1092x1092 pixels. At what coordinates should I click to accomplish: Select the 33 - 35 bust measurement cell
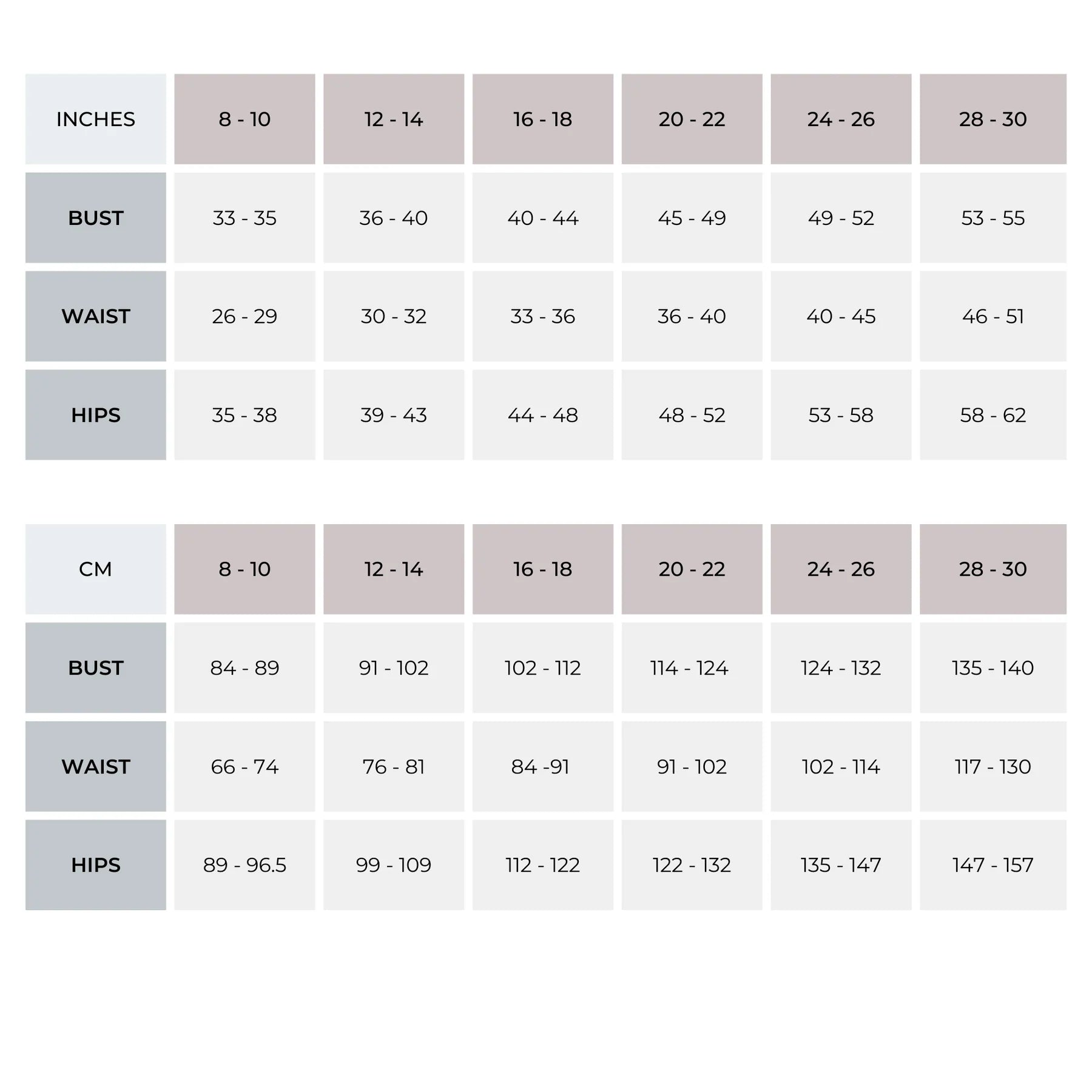244,218
